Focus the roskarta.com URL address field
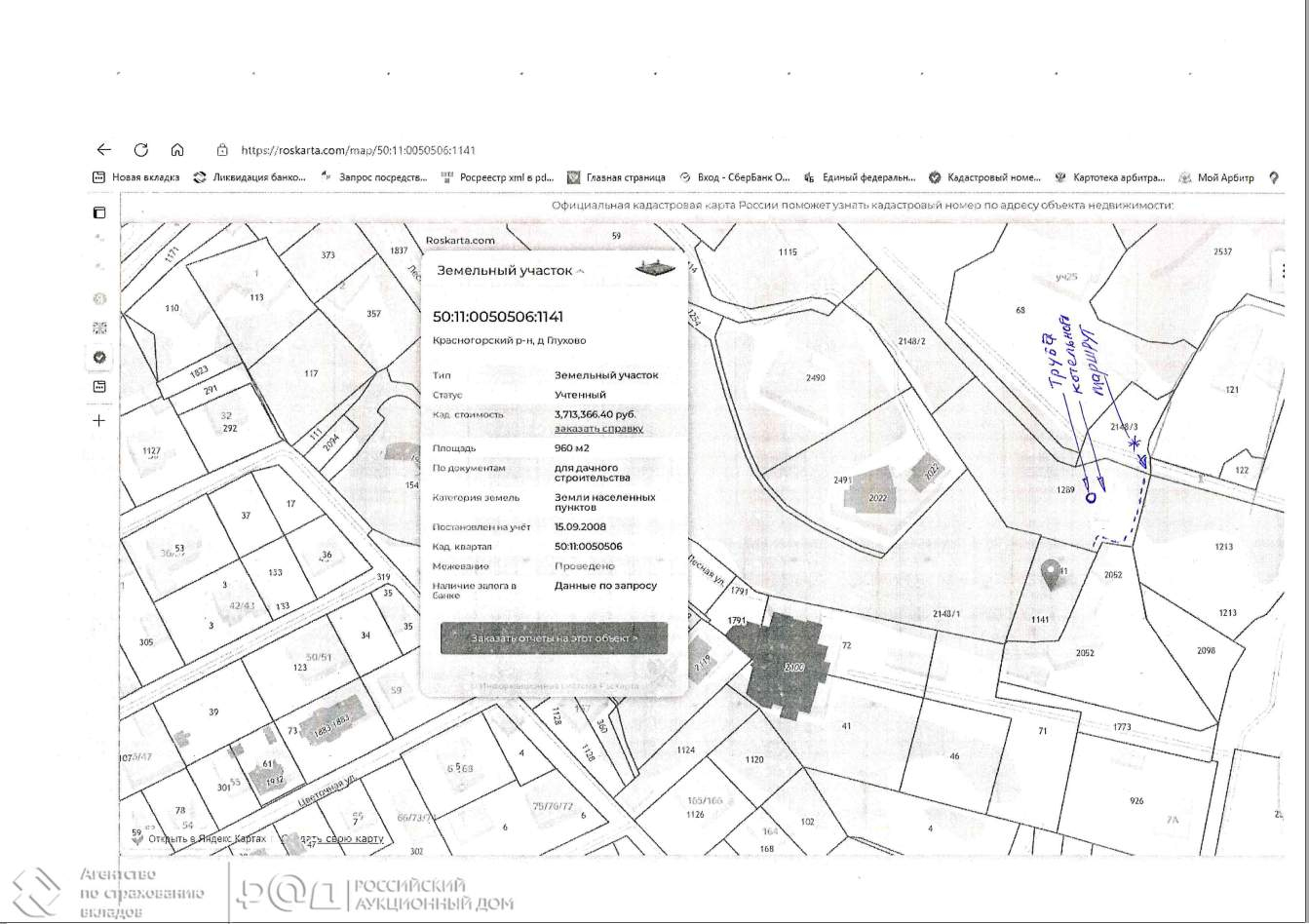Viewport: 1309px width, 924px height. [358, 150]
